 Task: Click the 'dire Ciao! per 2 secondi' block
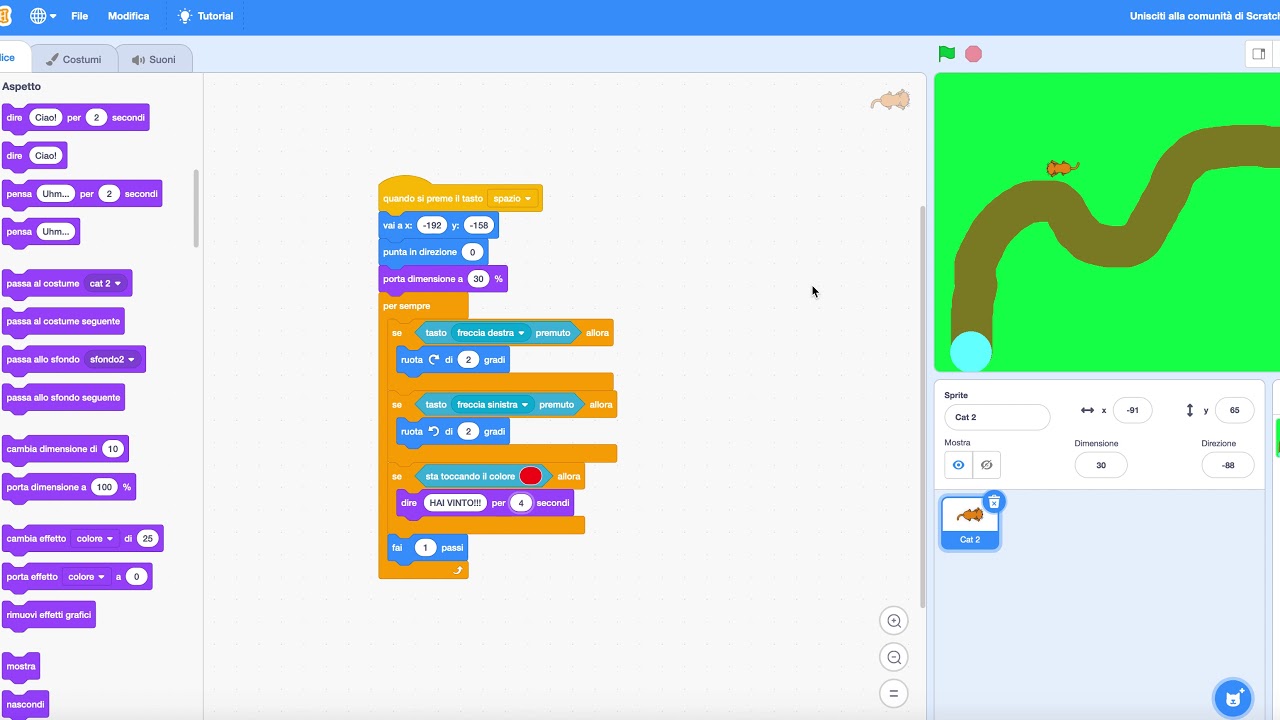pyautogui.click(x=76, y=118)
